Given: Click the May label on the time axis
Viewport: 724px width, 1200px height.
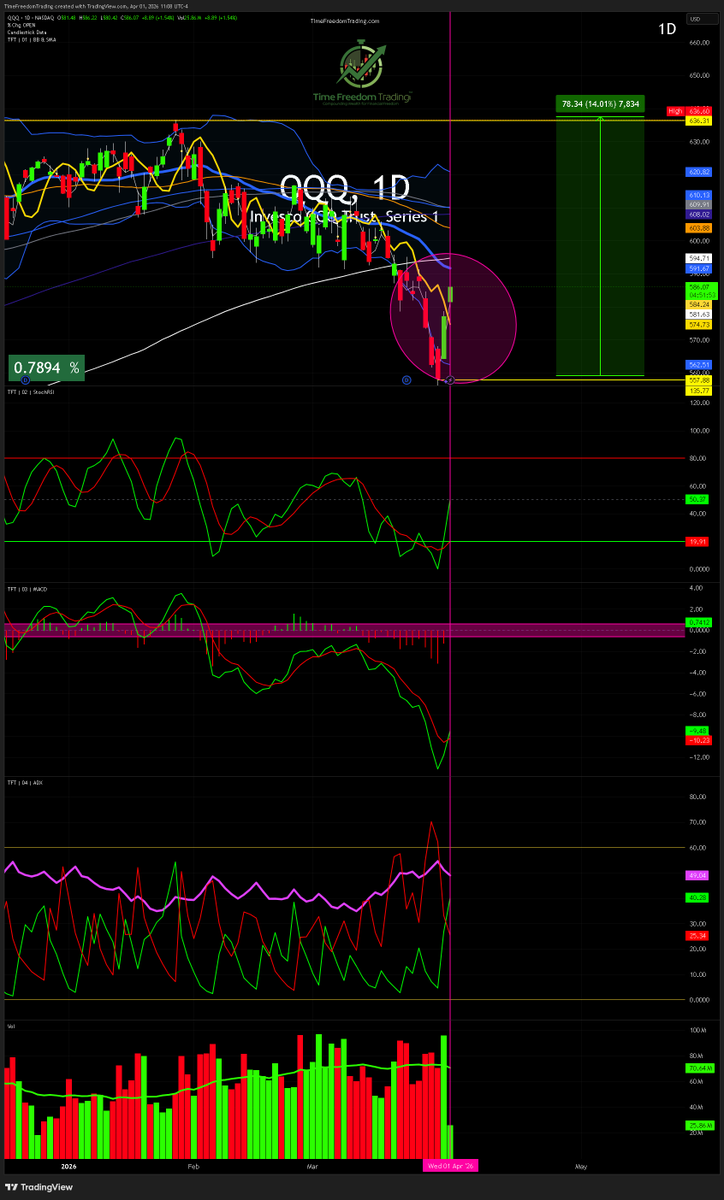Looking at the screenshot, I should [581, 1166].
